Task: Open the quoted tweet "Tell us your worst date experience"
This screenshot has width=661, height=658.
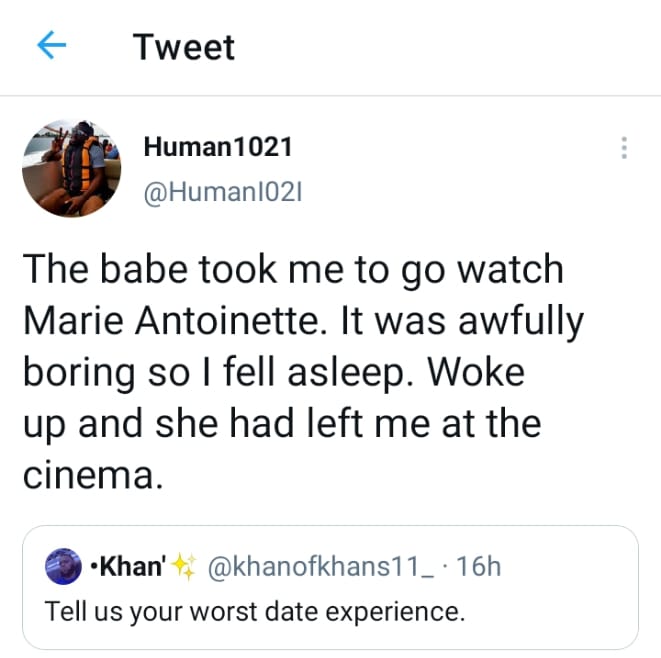Action: pyautogui.click(x=330, y=610)
